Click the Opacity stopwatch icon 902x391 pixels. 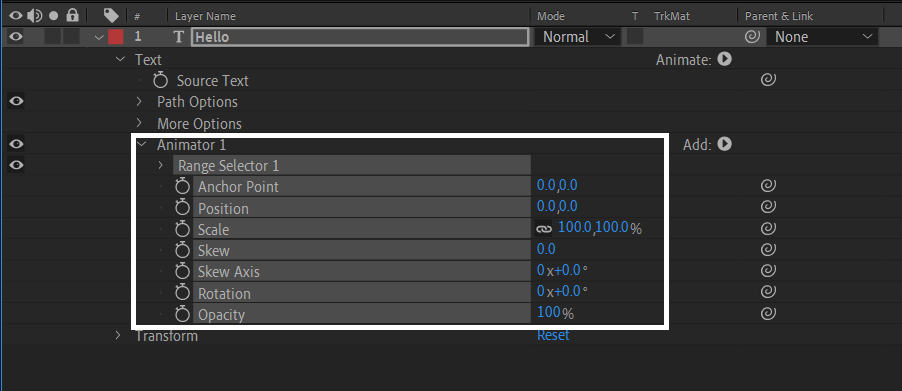pos(182,314)
